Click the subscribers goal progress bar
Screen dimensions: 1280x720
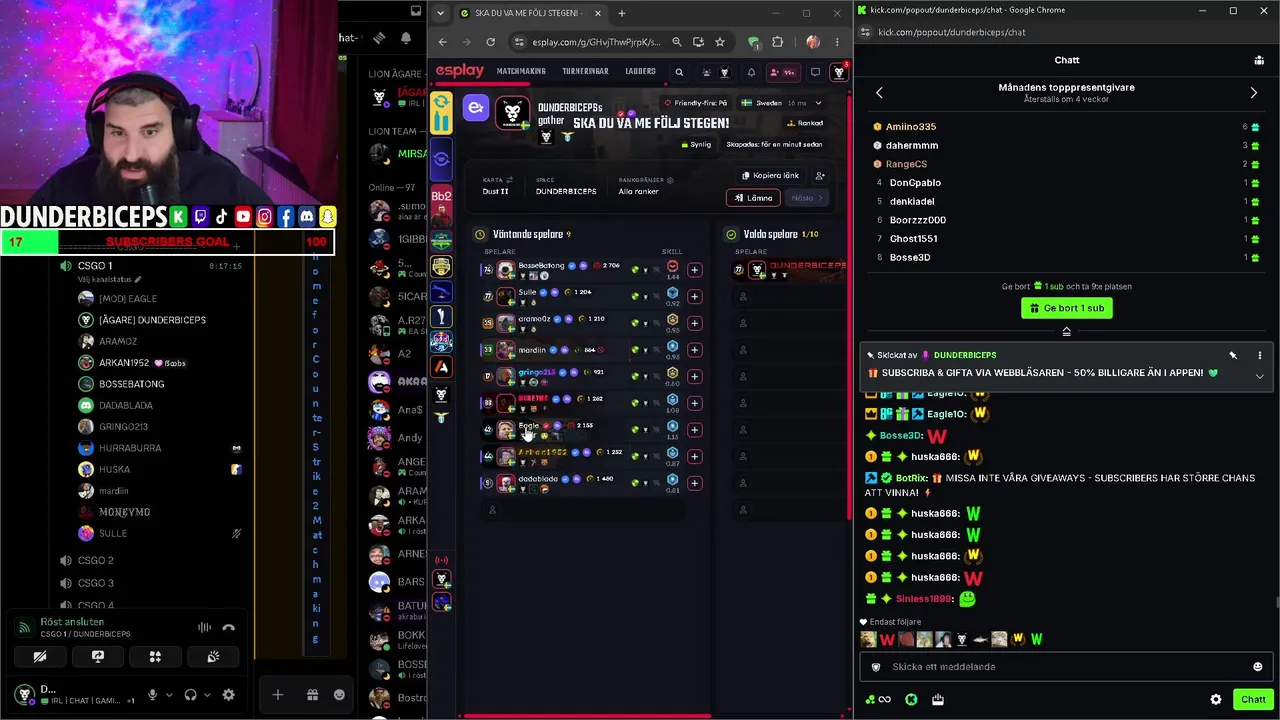pos(167,242)
